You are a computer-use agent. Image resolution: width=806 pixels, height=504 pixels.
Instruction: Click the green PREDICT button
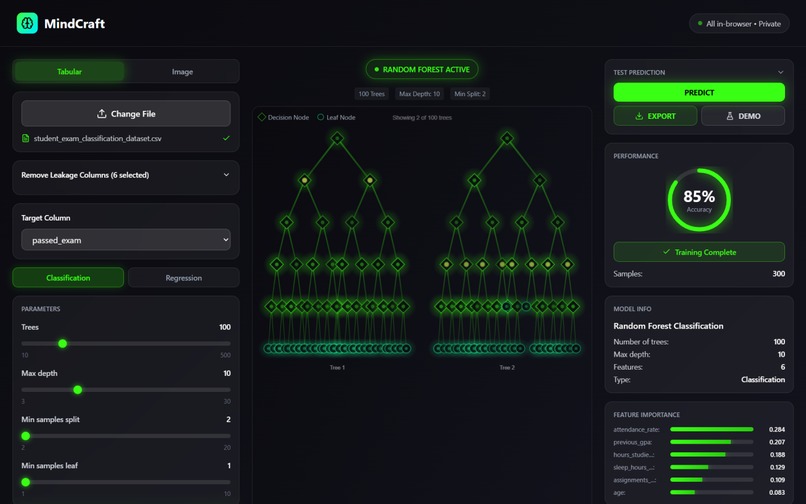coord(699,93)
